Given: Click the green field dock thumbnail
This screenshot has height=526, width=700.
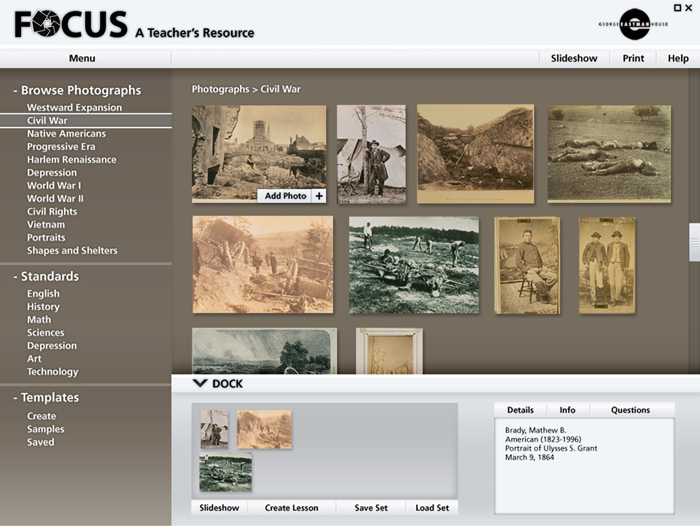Looking at the screenshot, I should tap(226, 472).
